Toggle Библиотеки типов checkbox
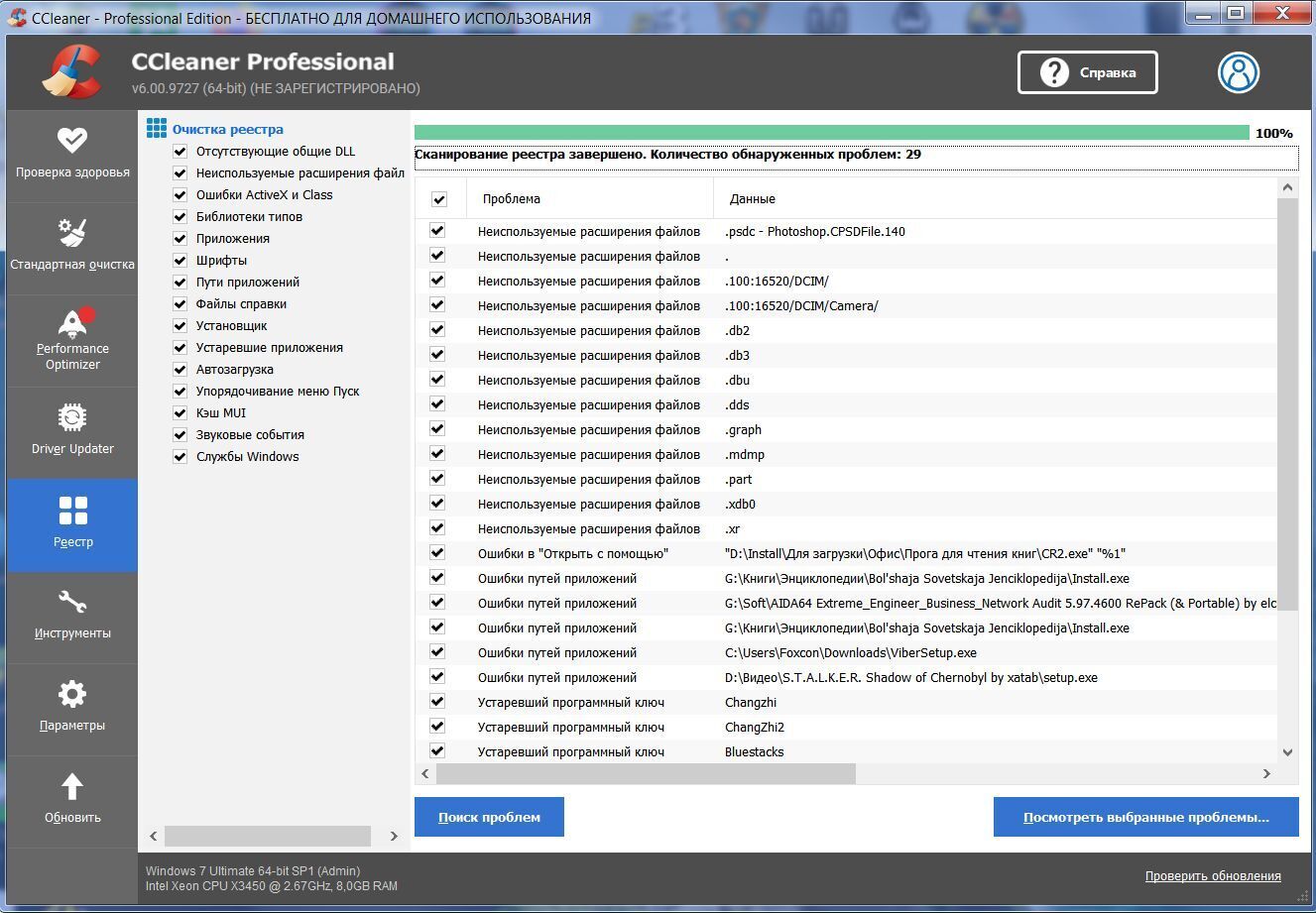This screenshot has height=913, width=1316. click(180, 217)
